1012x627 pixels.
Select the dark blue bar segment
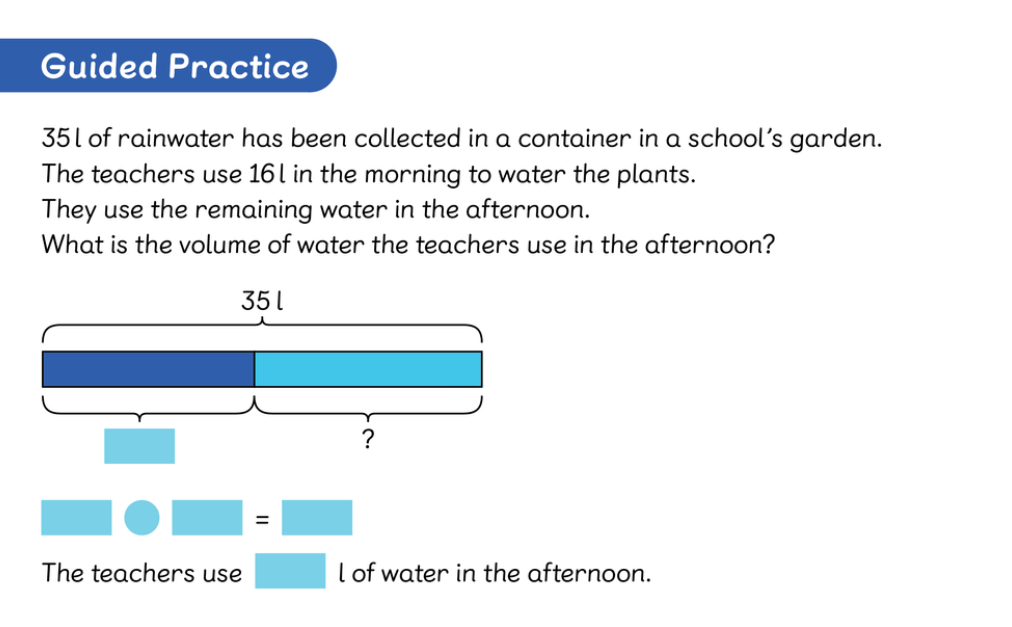click(x=148, y=369)
